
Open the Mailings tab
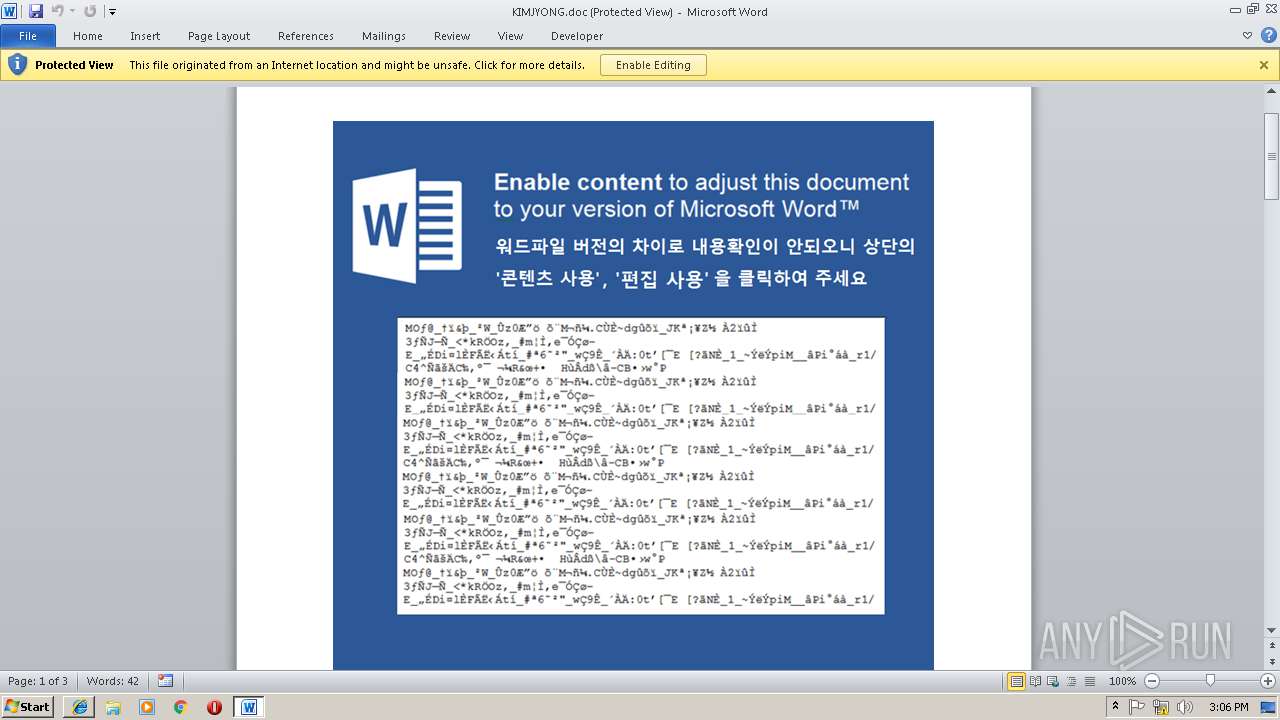pos(384,36)
